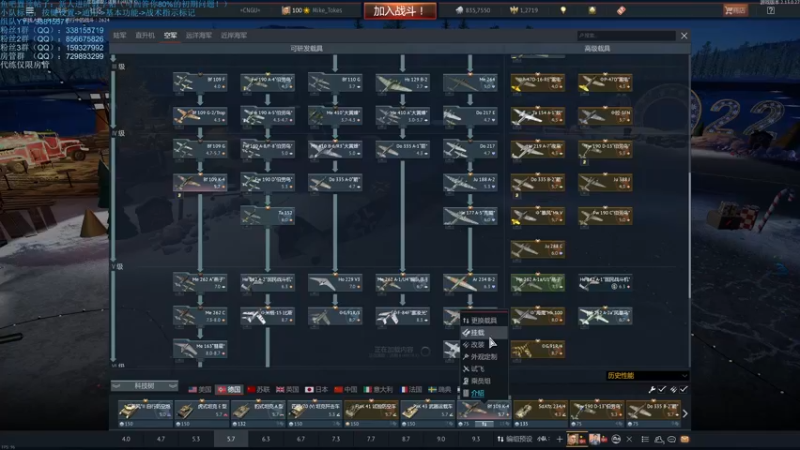Select the 空军 aviation tab

click(x=170, y=35)
